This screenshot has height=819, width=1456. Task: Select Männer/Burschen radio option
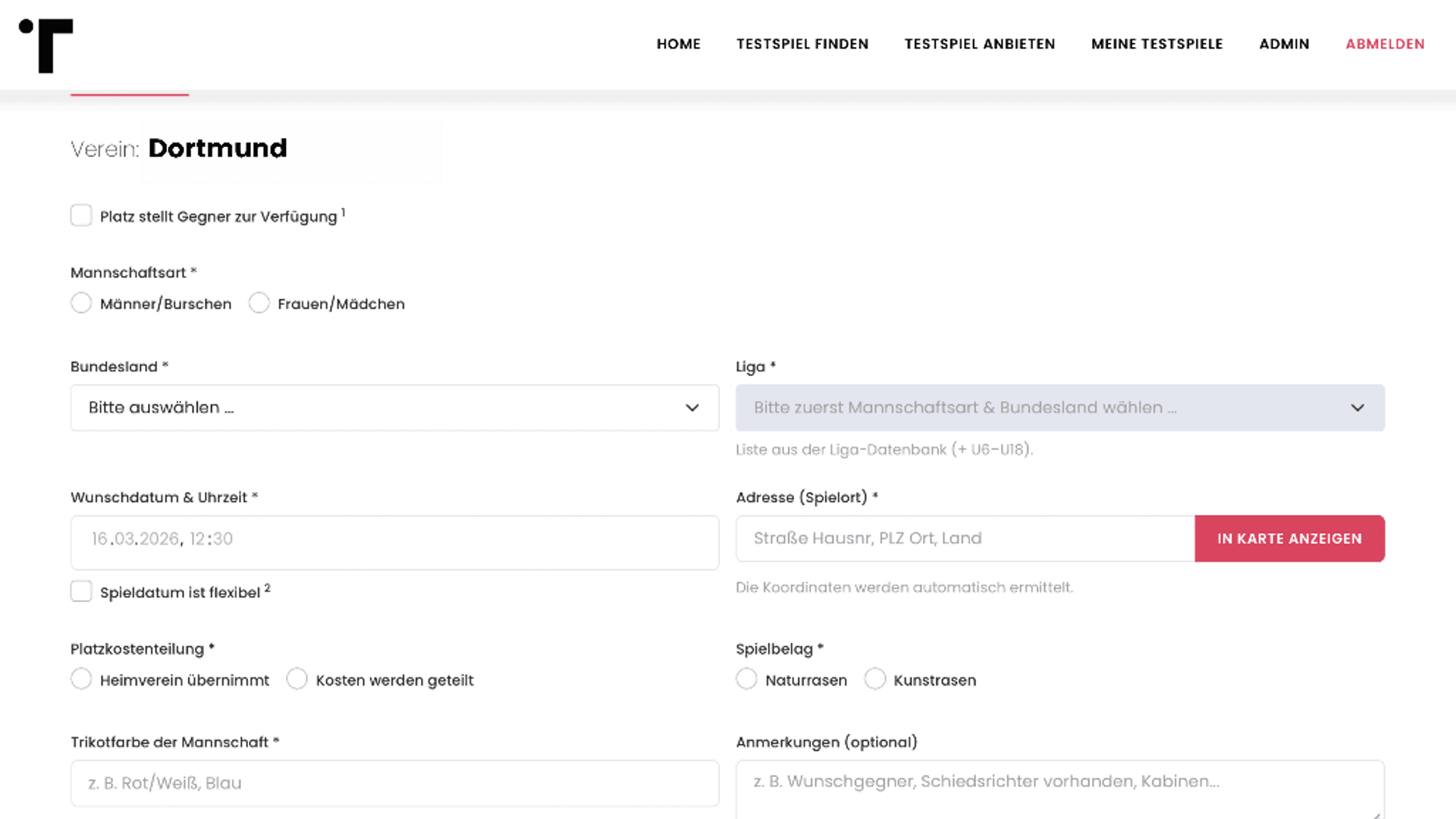81,303
